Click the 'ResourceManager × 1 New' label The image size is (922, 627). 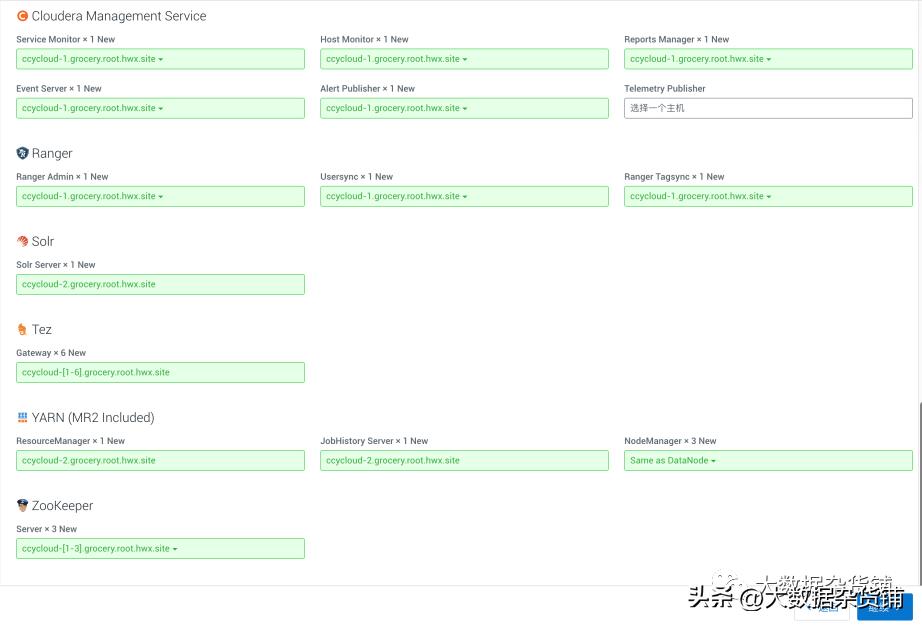pyautogui.click(x=70, y=441)
